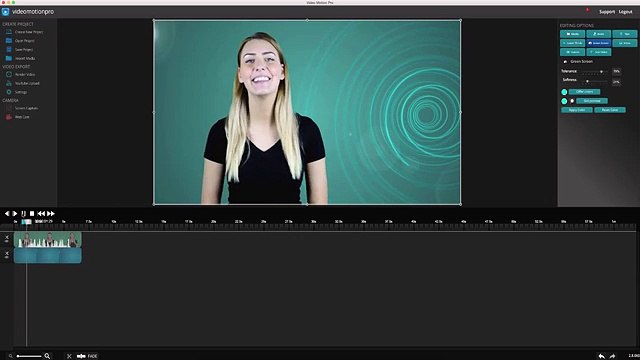Viewport: 640px width, 360px height.
Task: Click the zoom-in magnifier icon
Action: (x=47, y=356)
